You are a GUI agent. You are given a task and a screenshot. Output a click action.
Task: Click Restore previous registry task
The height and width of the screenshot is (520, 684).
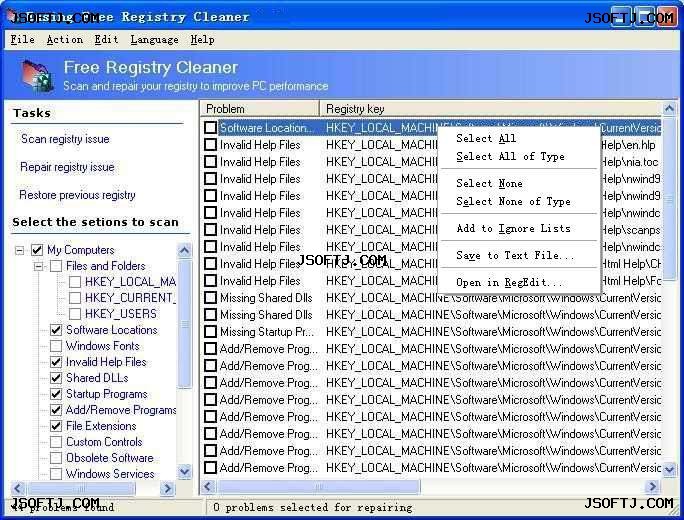[x=77, y=195]
